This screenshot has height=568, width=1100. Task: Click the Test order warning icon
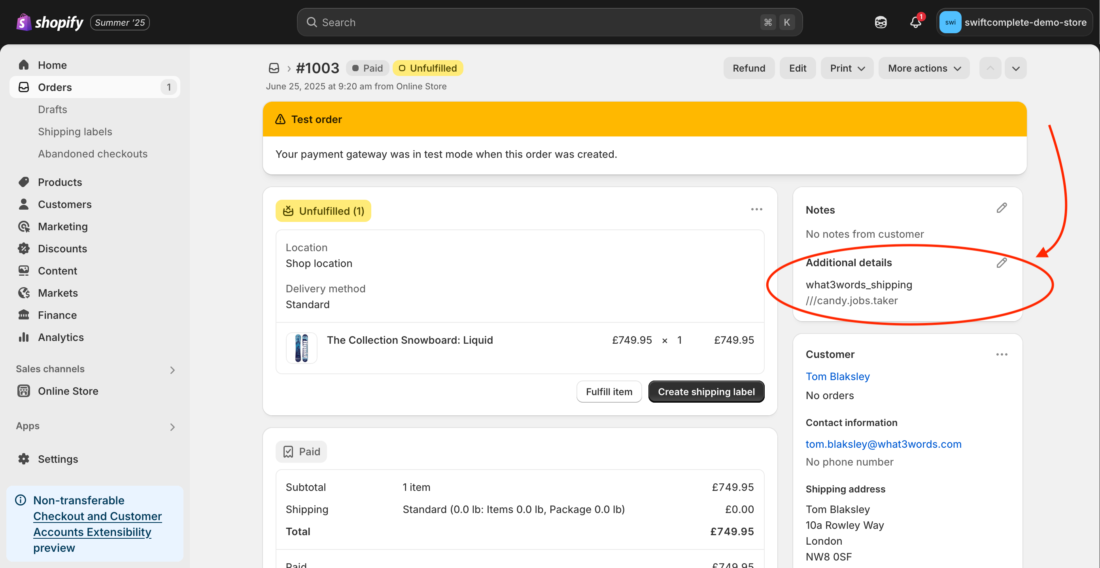[281, 119]
